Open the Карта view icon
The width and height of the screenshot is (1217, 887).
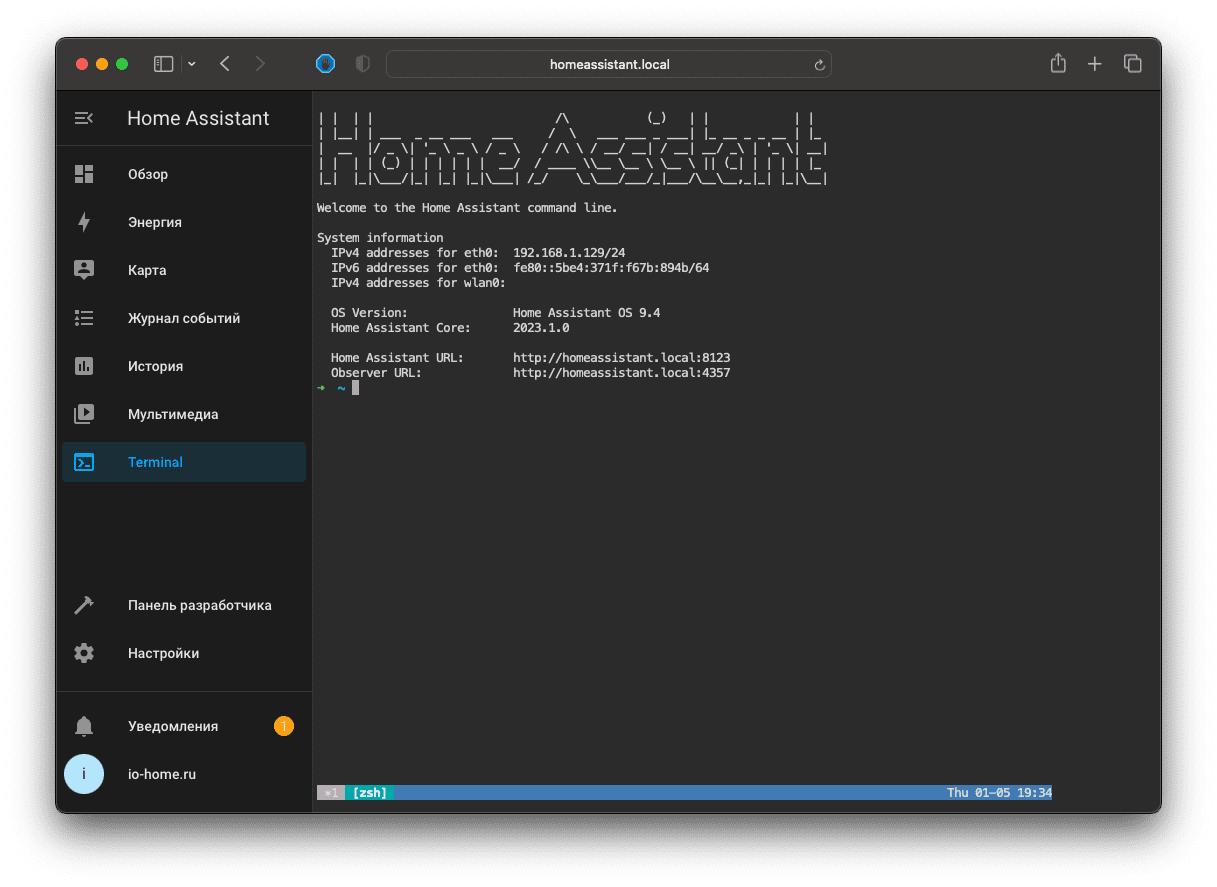(x=84, y=269)
